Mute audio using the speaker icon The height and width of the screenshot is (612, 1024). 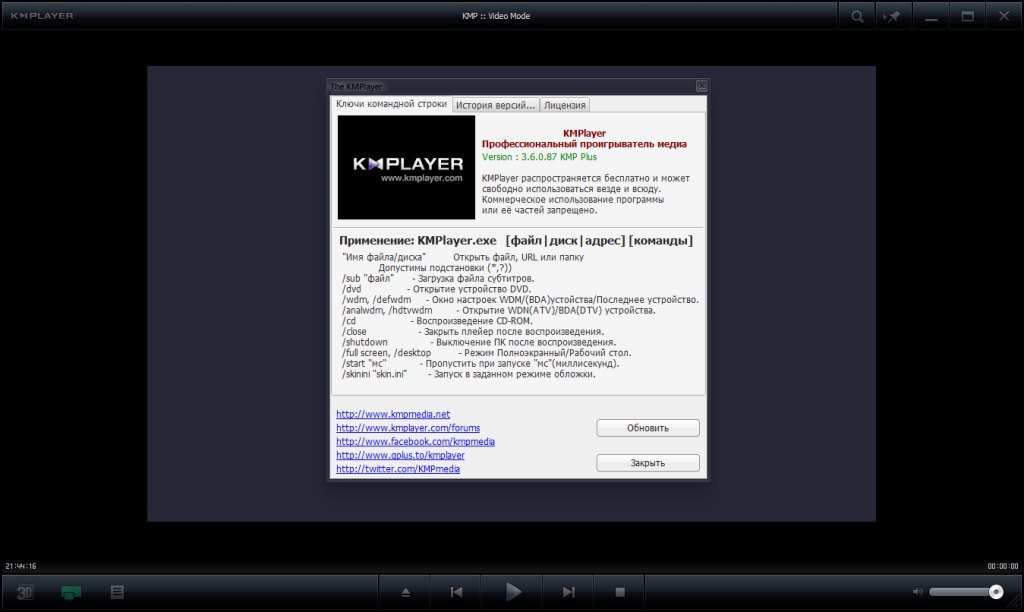point(918,592)
